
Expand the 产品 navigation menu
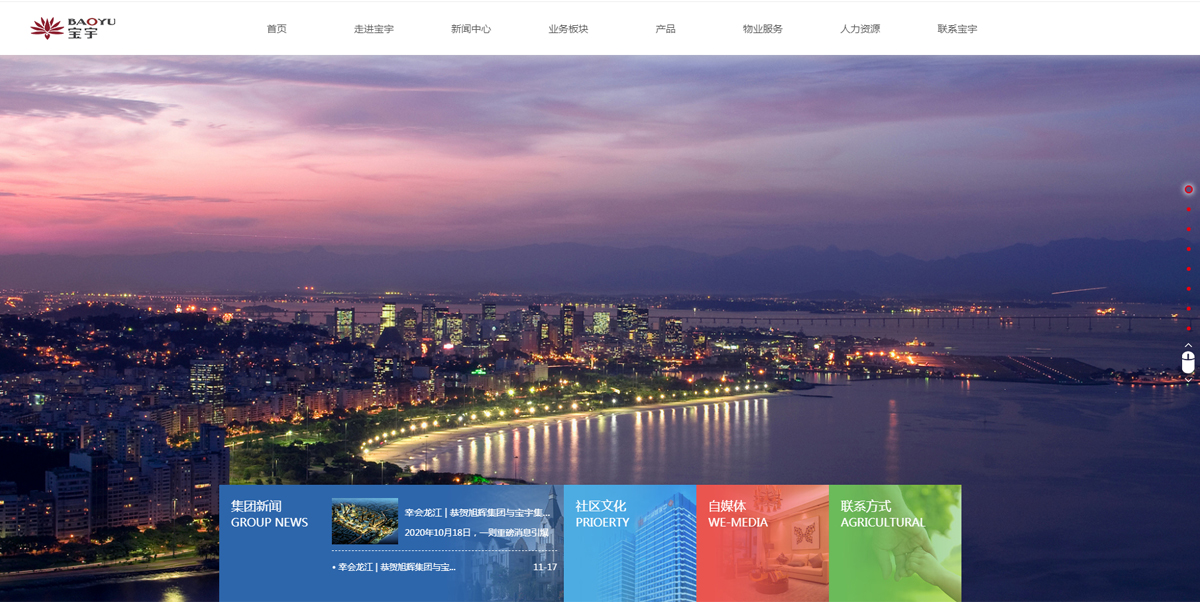click(x=665, y=29)
